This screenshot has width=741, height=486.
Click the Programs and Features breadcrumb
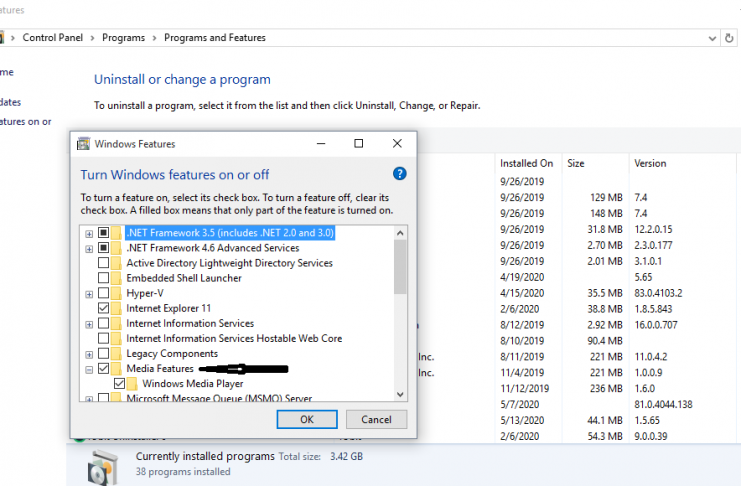pyautogui.click(x=215, y=38)
